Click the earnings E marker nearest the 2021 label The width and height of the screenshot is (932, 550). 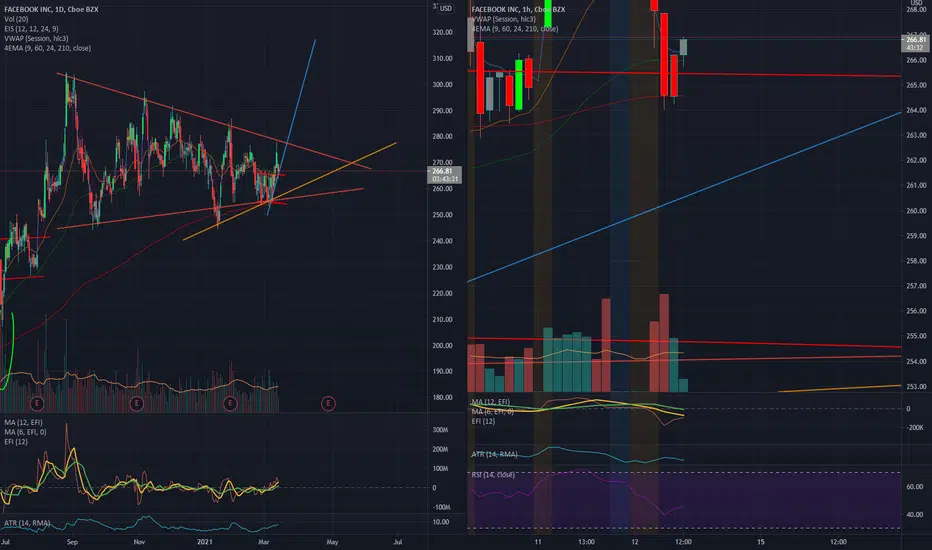point(230,404)
